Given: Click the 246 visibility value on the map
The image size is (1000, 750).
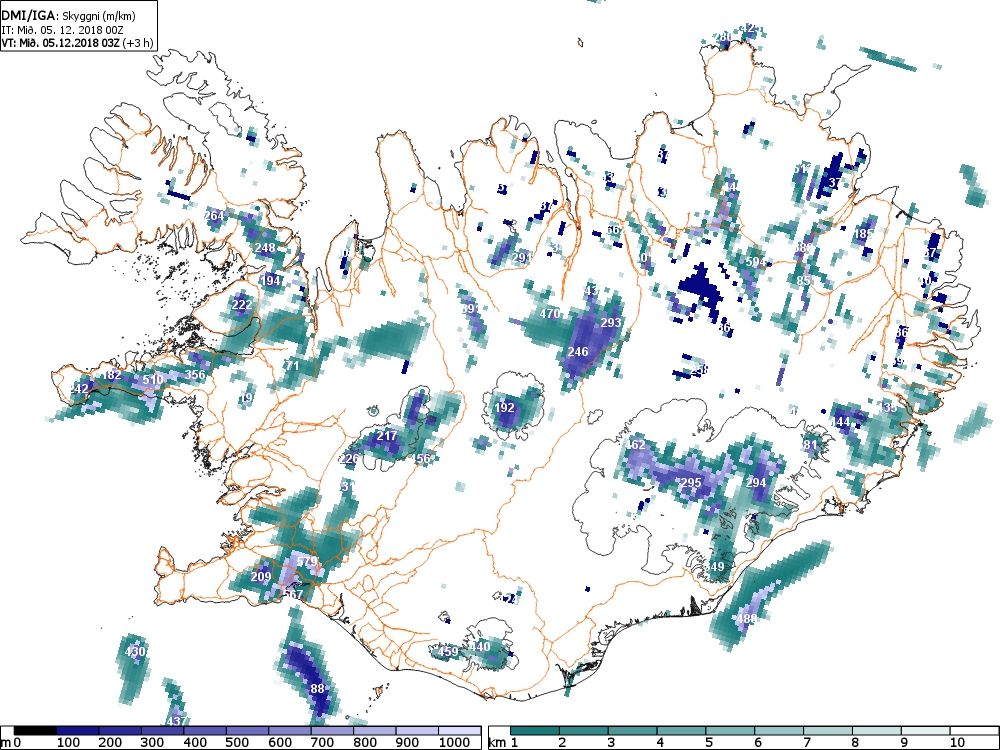Looking at the screenshot, I should 578,352.
